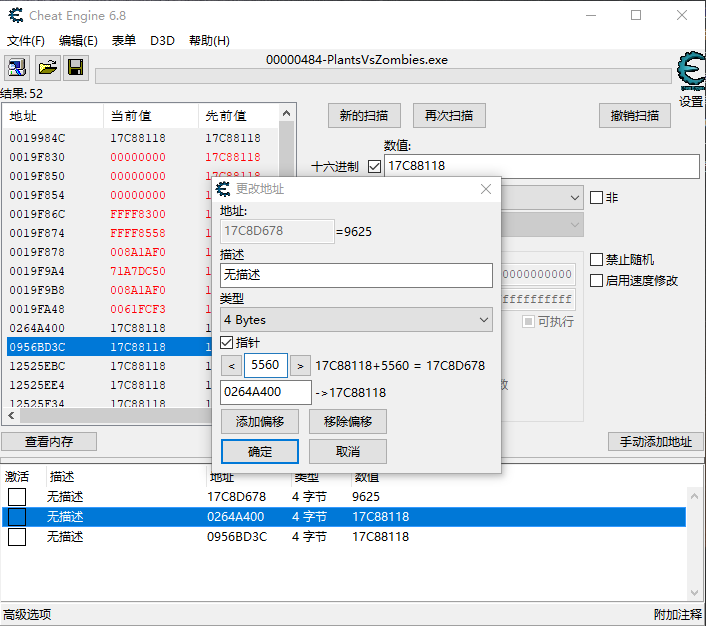Image resolution: width=706 pixels, height=626 pixels.
Task: Select highlighted result row 0956BD3C
Action: [x=109, y=347]
